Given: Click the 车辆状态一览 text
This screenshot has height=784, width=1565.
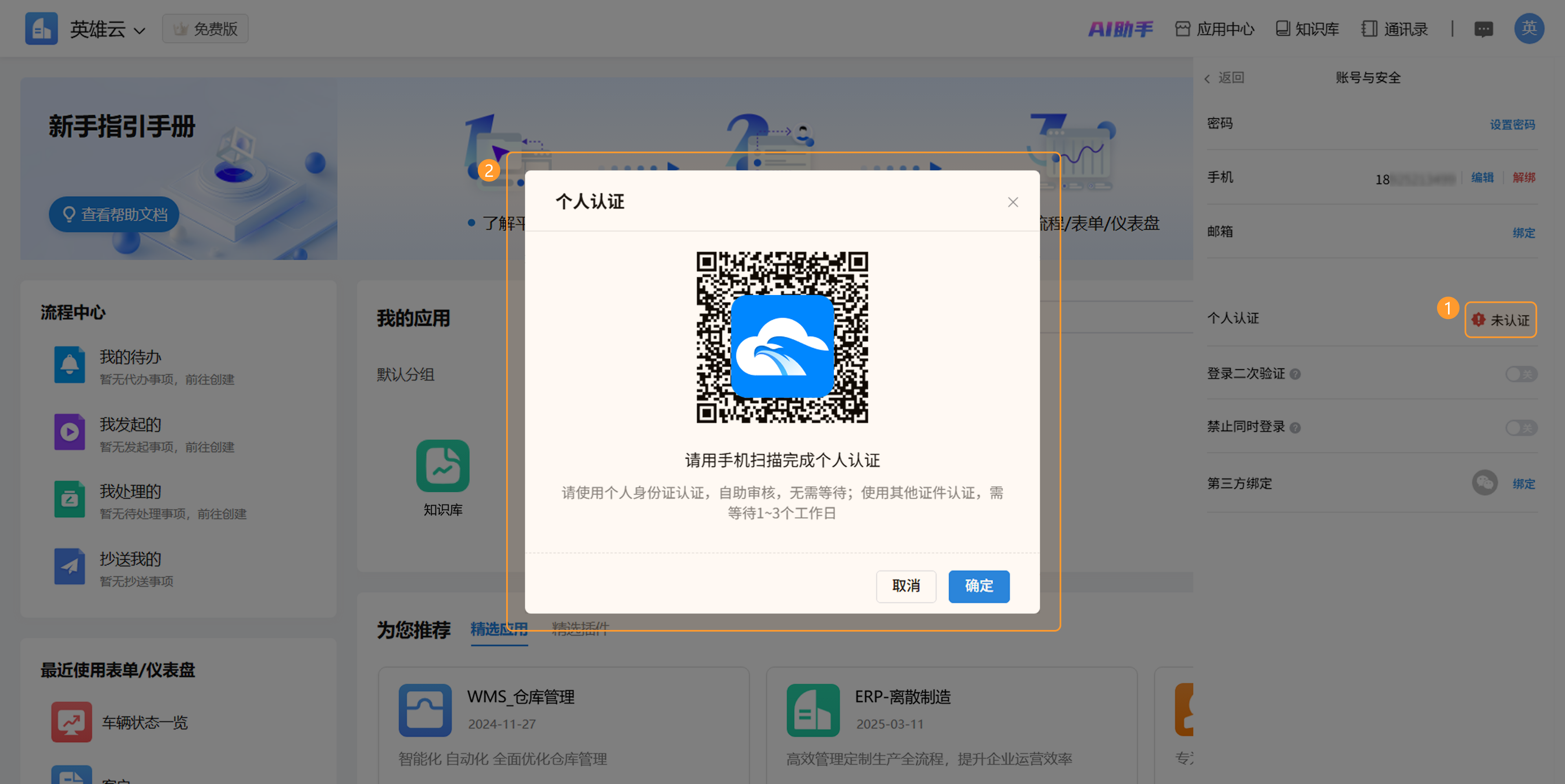Looking at the screenshot, I should [x=145, y=722].
